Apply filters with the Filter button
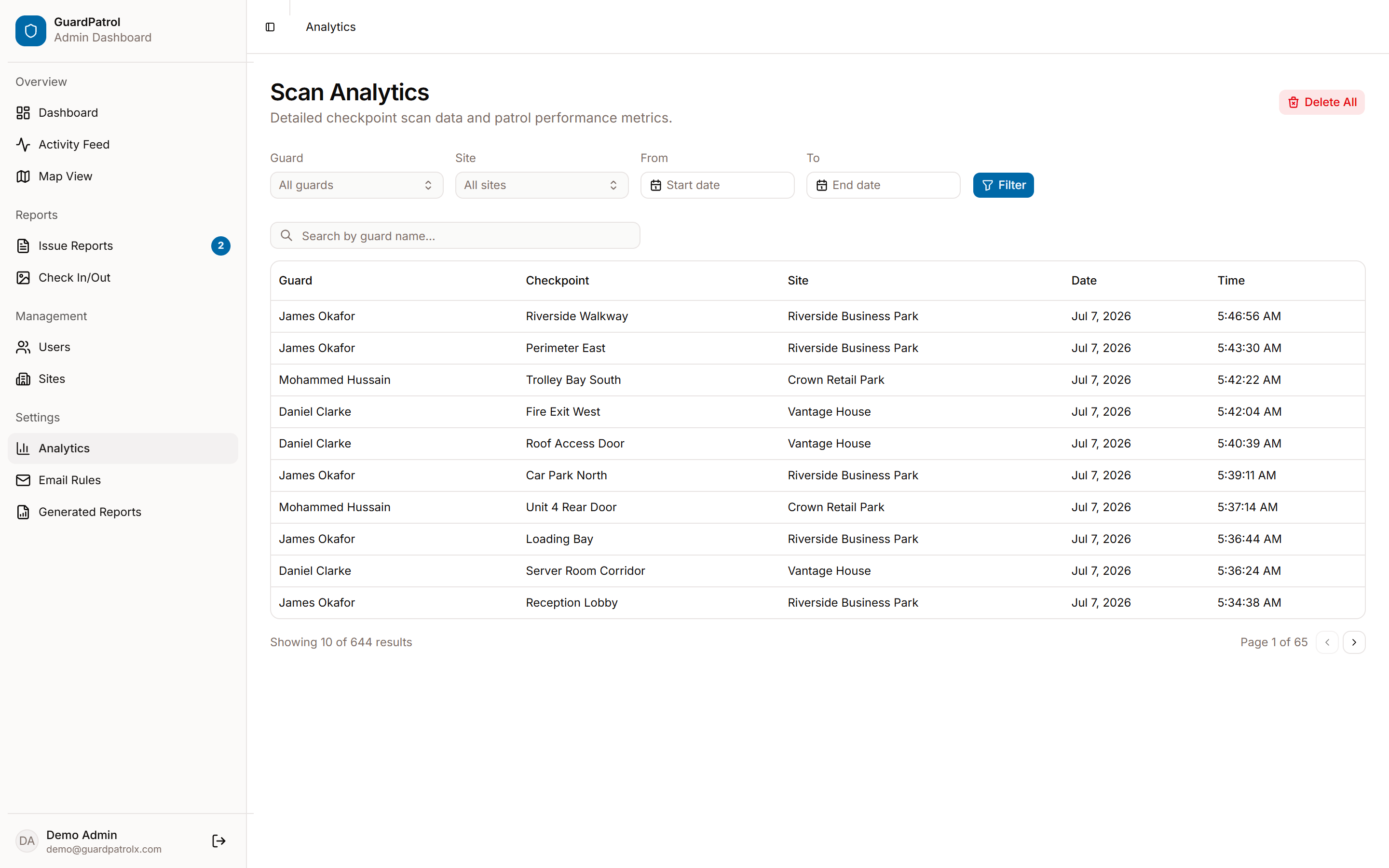The image size is (1389, 868). [1003, 186]
